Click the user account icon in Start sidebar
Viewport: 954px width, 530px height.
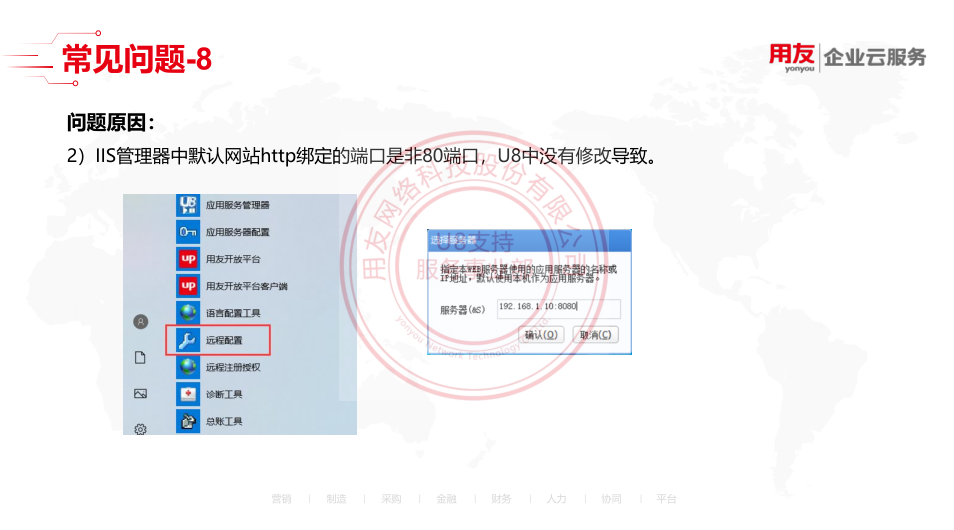pyautogui.click(x=141, y=321)
